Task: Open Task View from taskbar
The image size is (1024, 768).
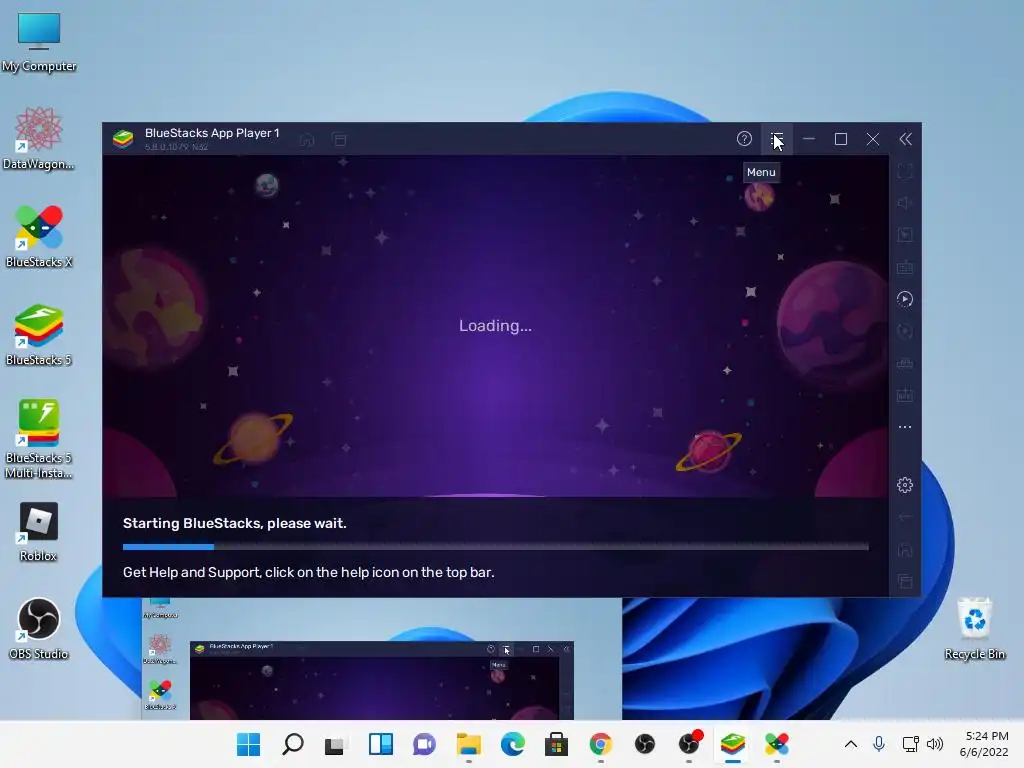Action: coord(335,744)
